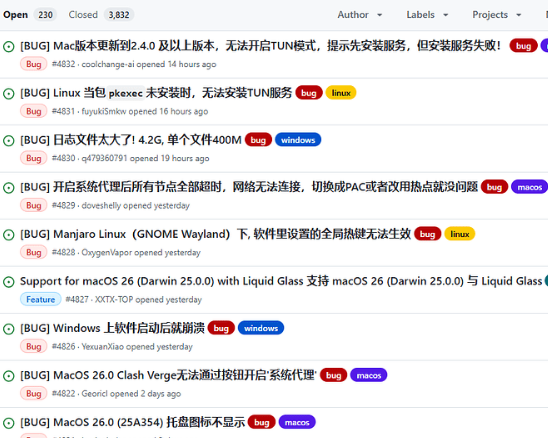Open issue Linux pkexec 未安装时 TUN服务
The image size is (548, 438).
pos(156,93)
